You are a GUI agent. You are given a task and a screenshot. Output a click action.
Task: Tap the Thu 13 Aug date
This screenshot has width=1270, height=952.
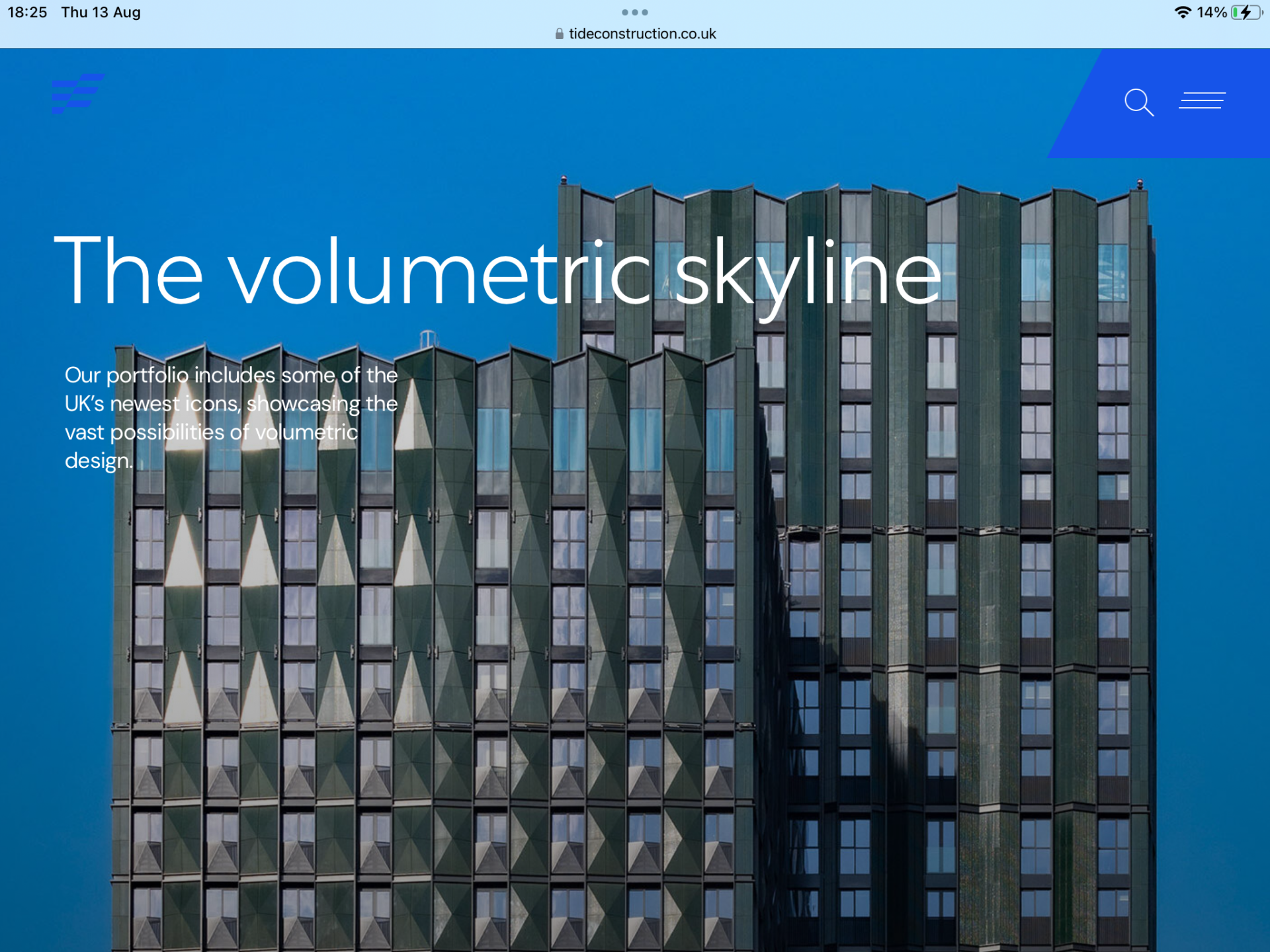tap(101, 13)
